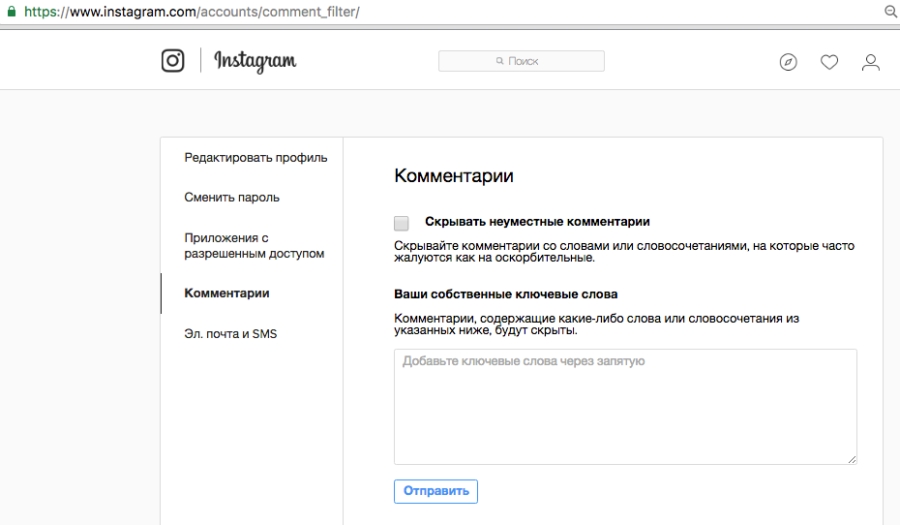The height and width of the screenshot is (525, 900).
Task: Click the textarea resize handle corner
Action: [x=852, y=459]
